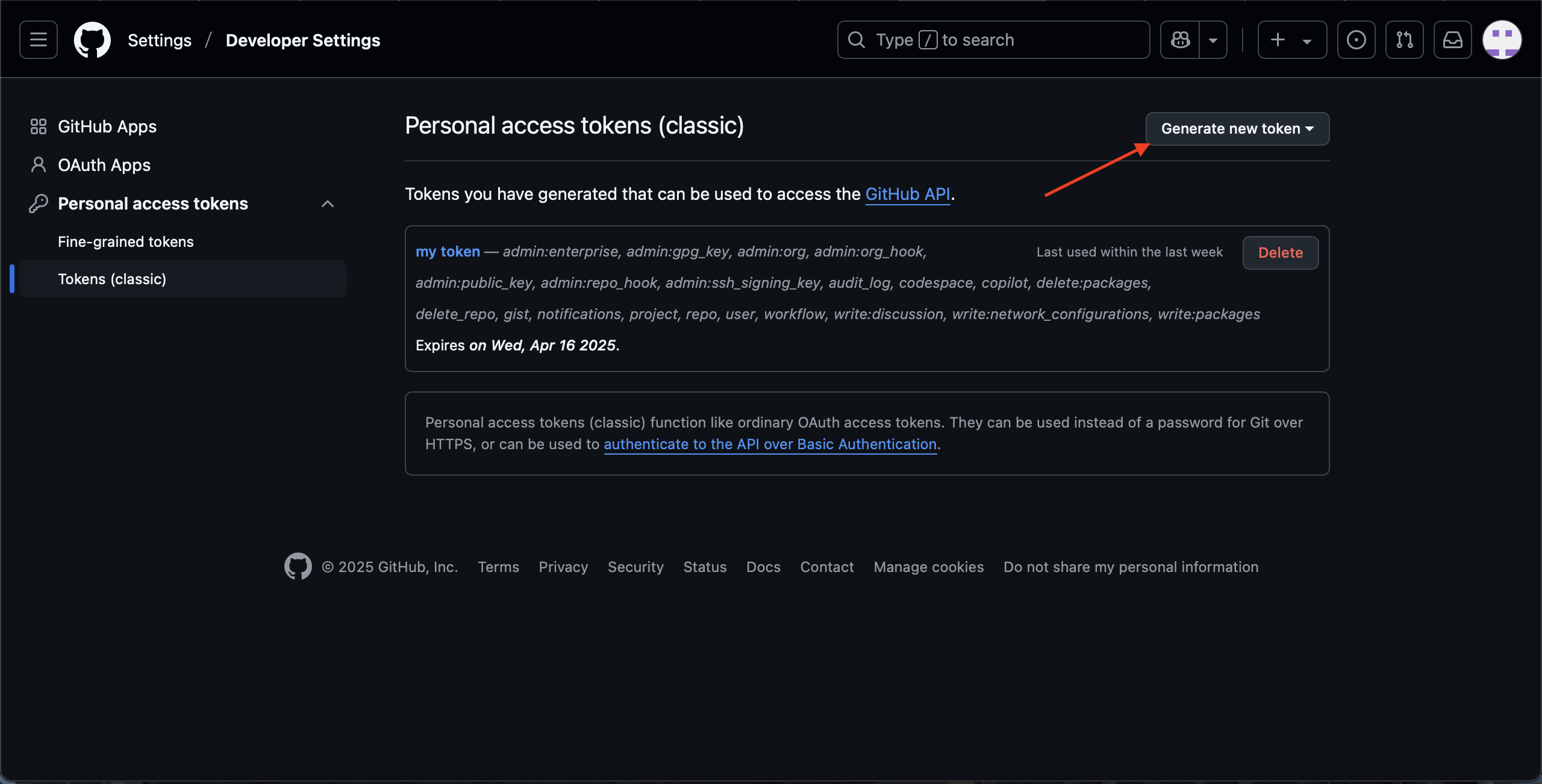Click the 'Personal access tokens (classic)' heading
Screen dimensions: 1542x784
(x=574, y=125)
